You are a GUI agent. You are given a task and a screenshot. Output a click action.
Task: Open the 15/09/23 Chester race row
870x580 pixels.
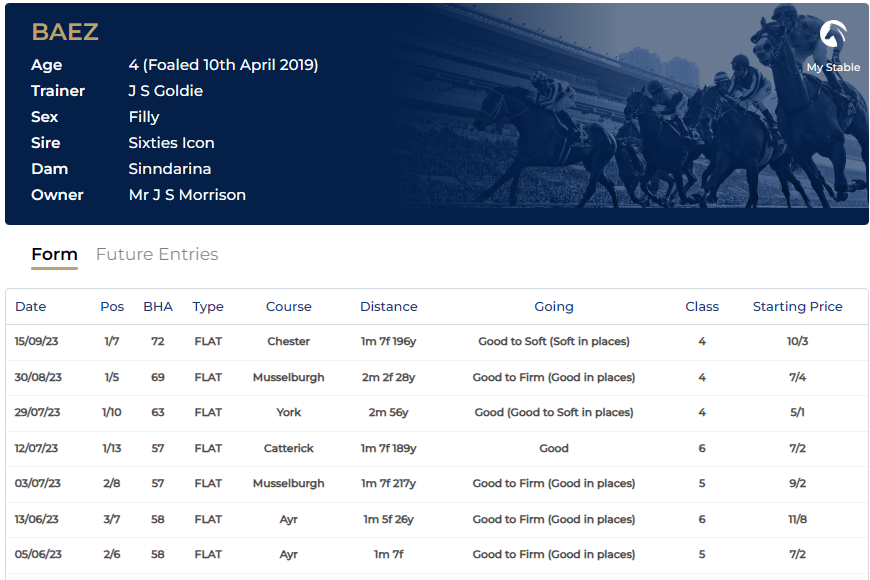point(289,342)
